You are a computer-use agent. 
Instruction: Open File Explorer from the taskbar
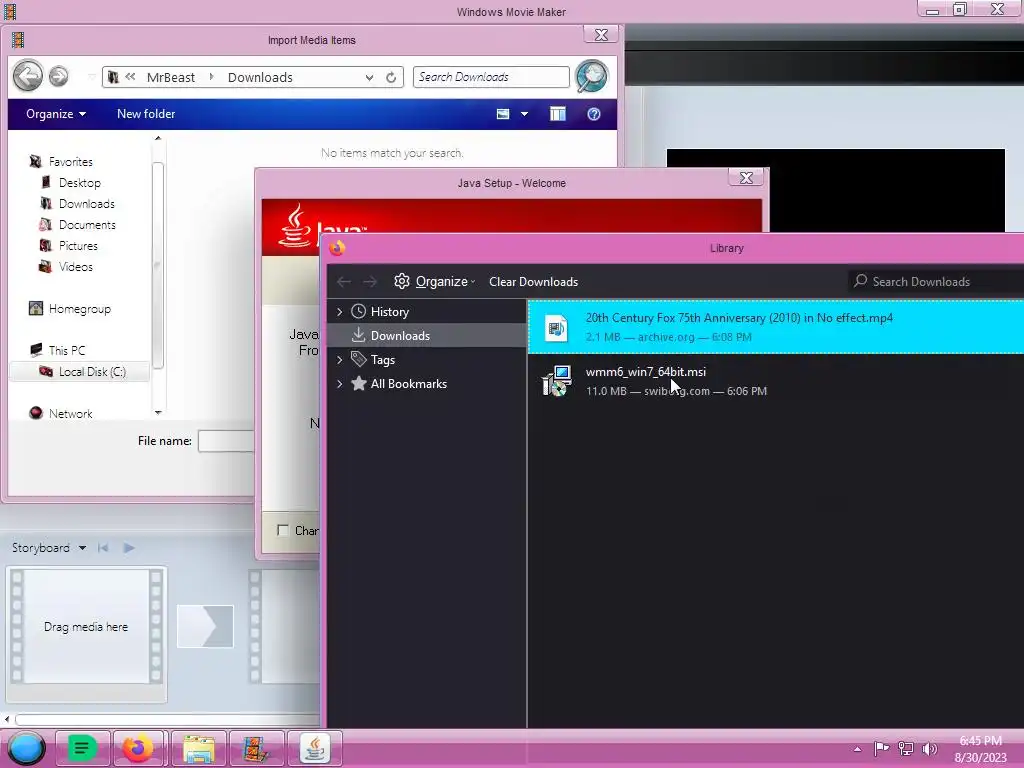point(199,748)
